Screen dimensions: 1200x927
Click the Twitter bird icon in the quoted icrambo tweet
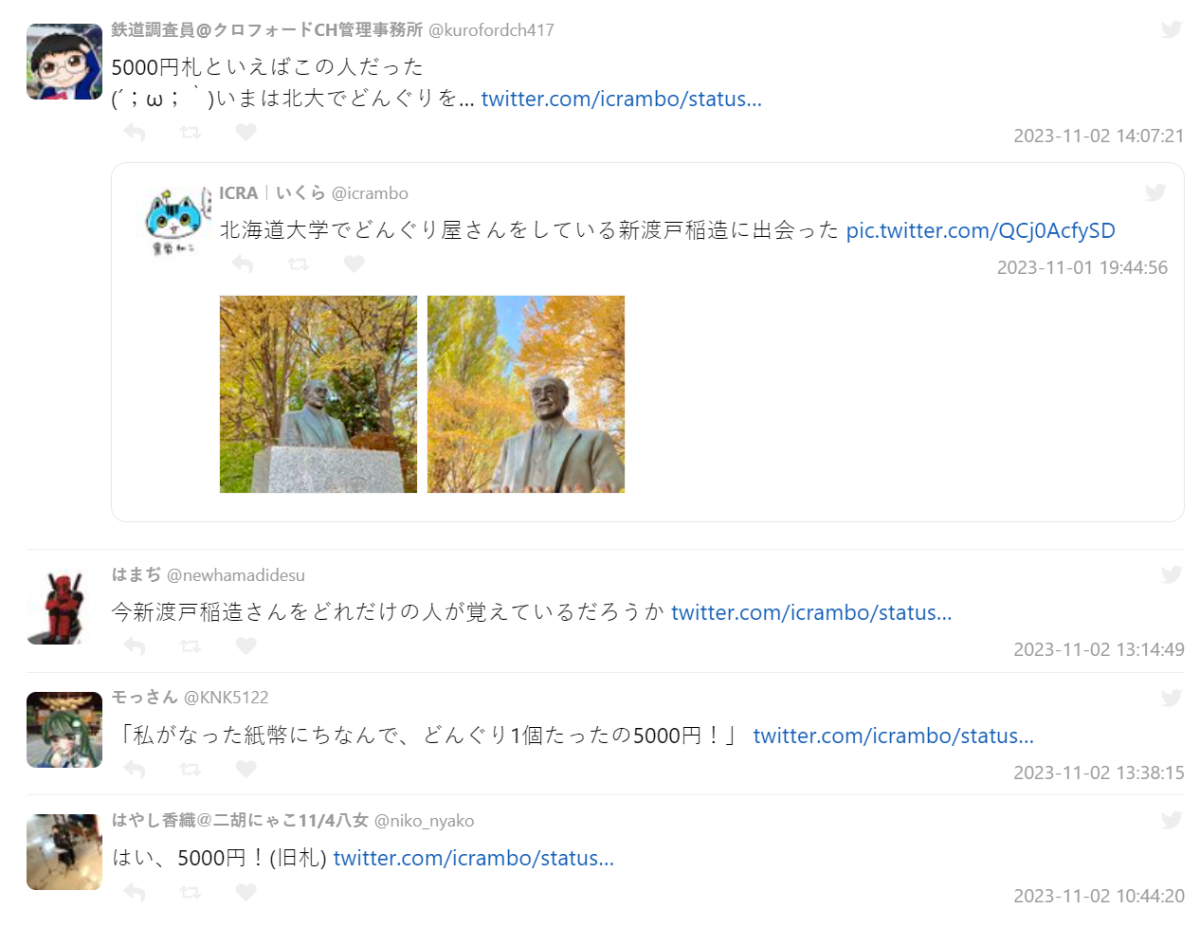pyautogui.click(x=1155, y=193)
